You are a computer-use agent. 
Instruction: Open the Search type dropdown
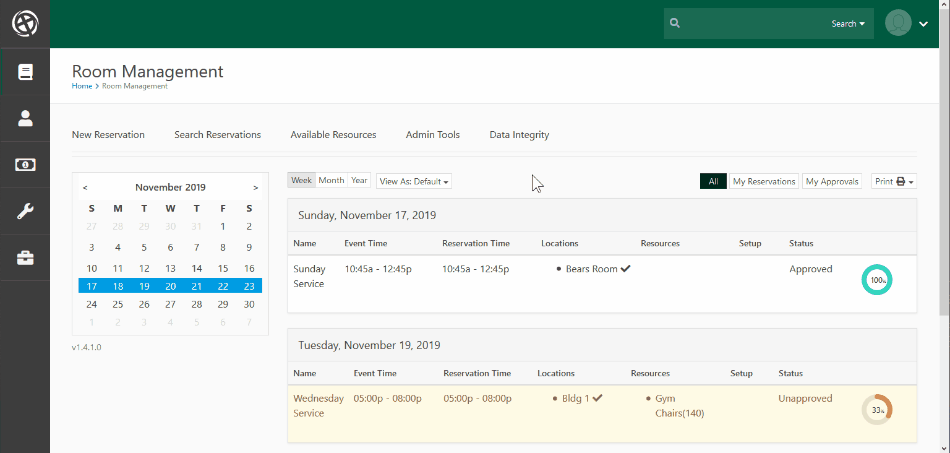848,24
